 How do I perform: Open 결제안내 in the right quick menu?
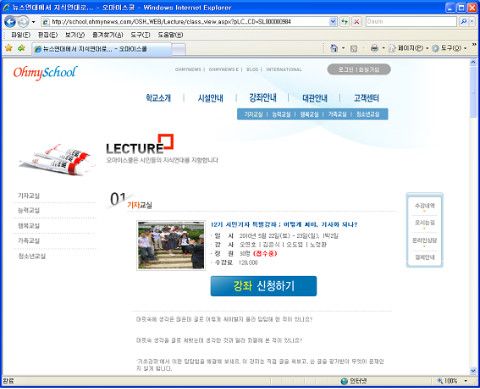pyautogui.click(x=425, y=257)
